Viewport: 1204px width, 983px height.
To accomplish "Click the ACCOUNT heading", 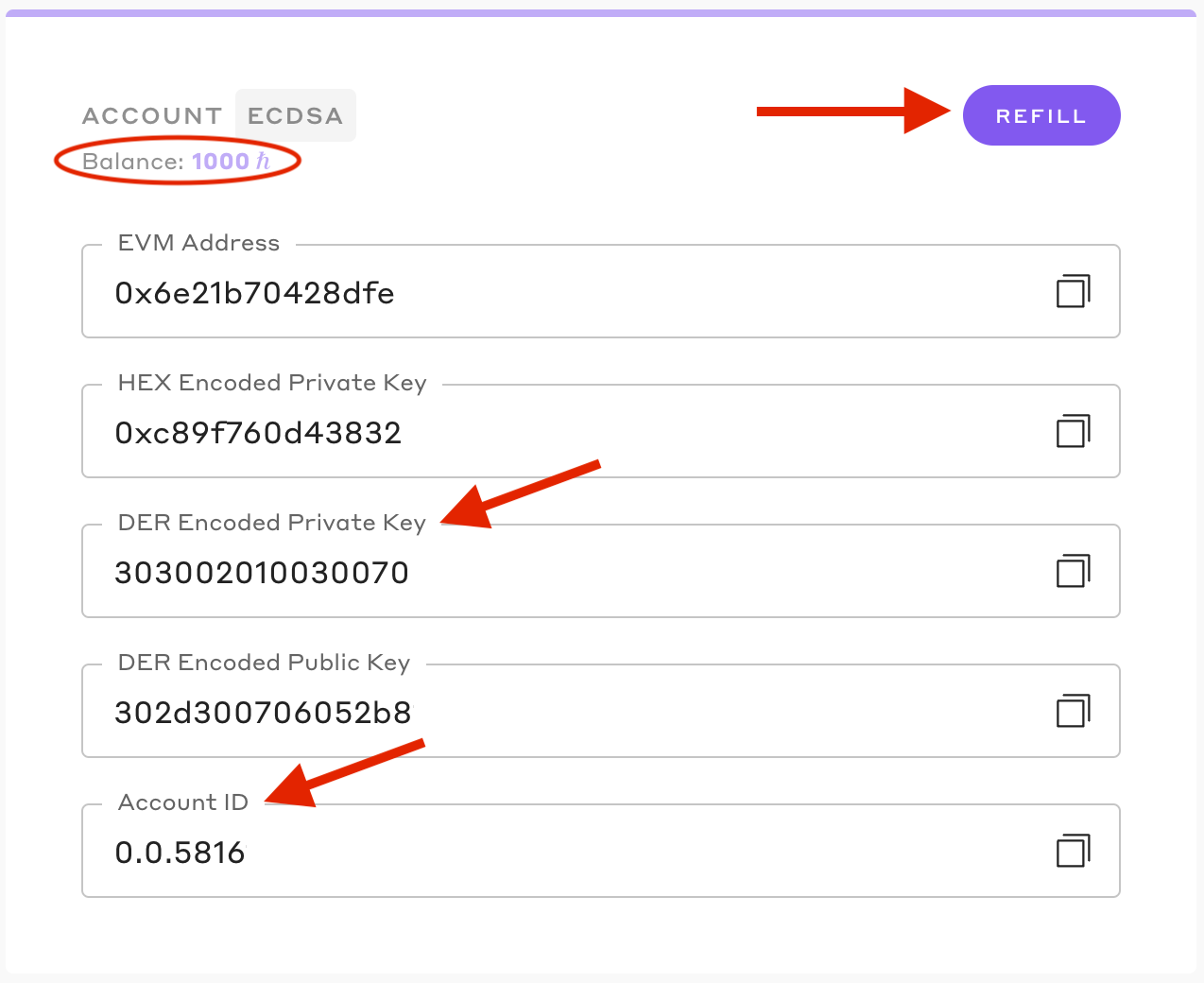I will coord(152,115).
